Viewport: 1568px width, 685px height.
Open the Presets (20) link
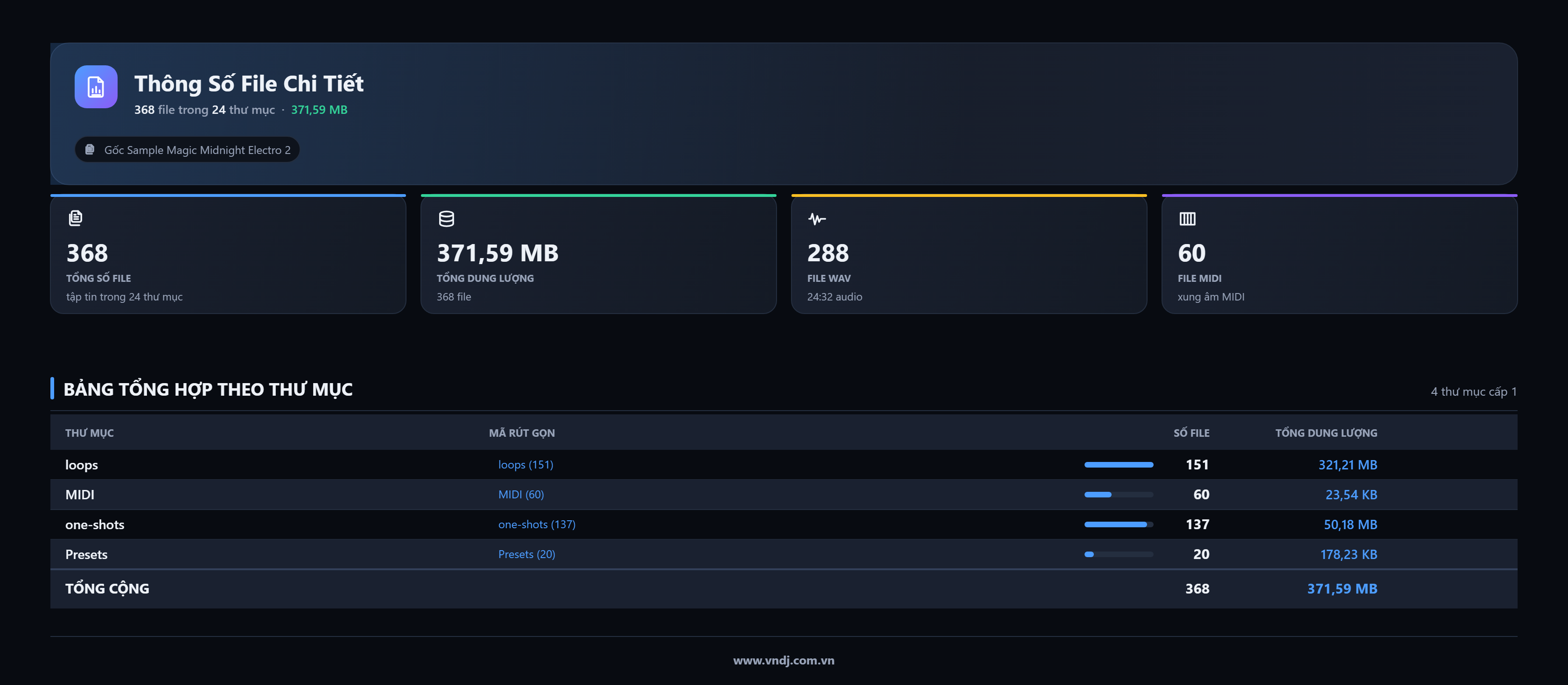526,554
